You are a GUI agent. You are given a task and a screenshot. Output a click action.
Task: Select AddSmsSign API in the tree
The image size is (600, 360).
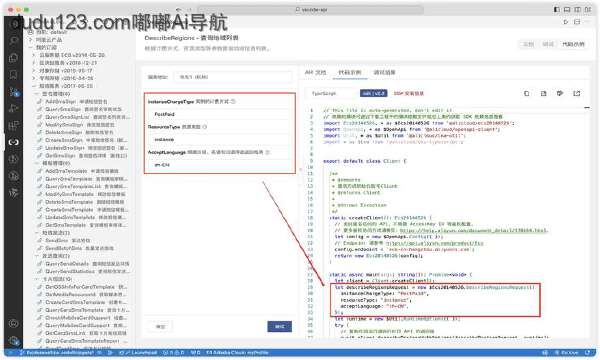pyautogui.click(x=73, y=102)
